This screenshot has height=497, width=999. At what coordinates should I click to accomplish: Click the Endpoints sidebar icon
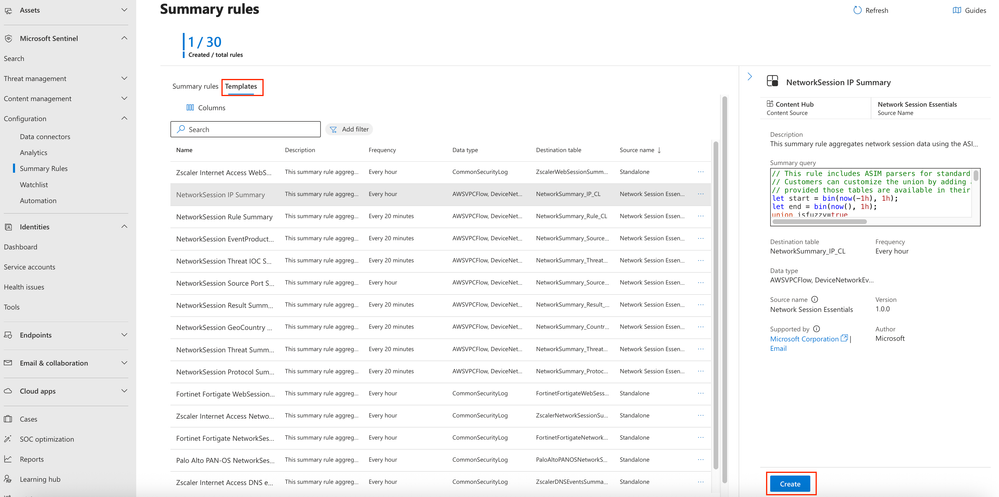click(8, 335)
